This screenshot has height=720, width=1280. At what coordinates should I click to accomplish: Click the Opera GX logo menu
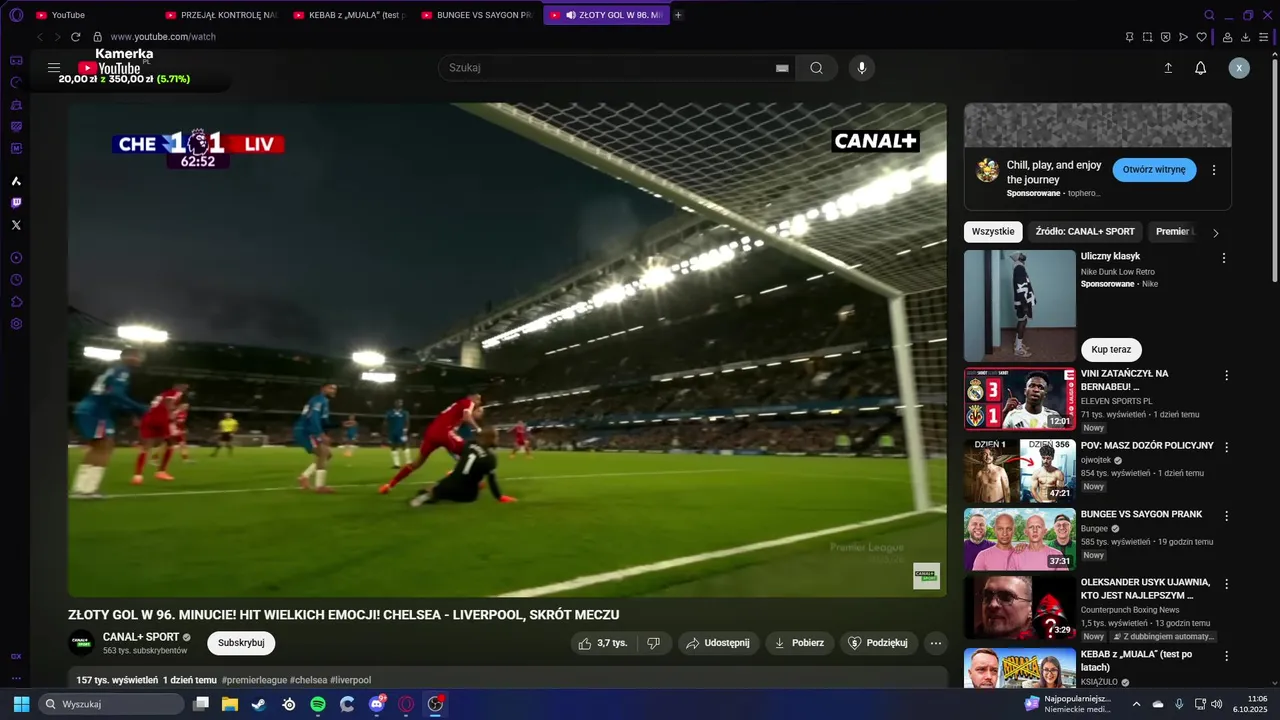click(16, 15)
